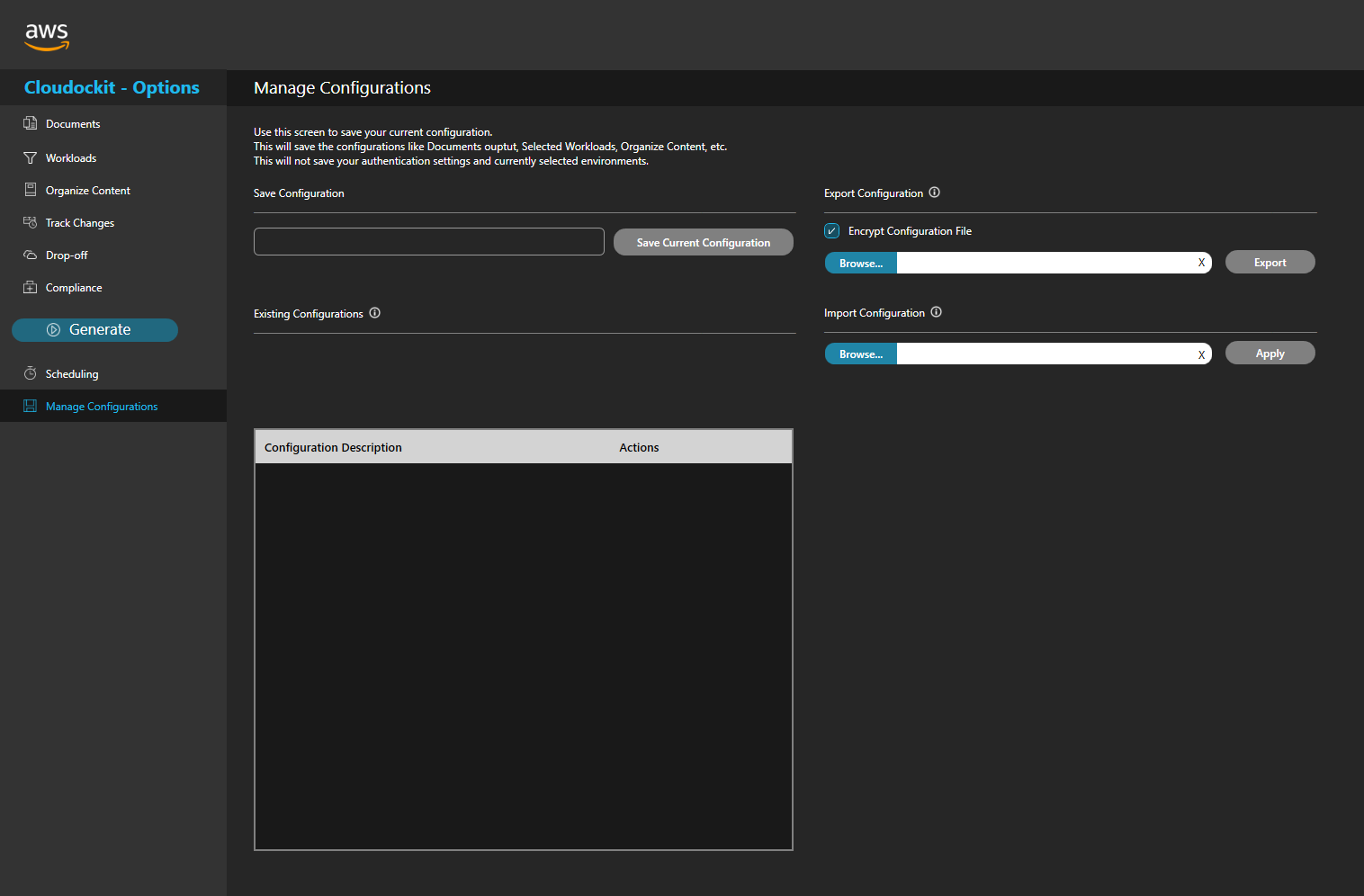Click the Workloads funnel icon
The image size is (1364, 896).
(30, 157)
